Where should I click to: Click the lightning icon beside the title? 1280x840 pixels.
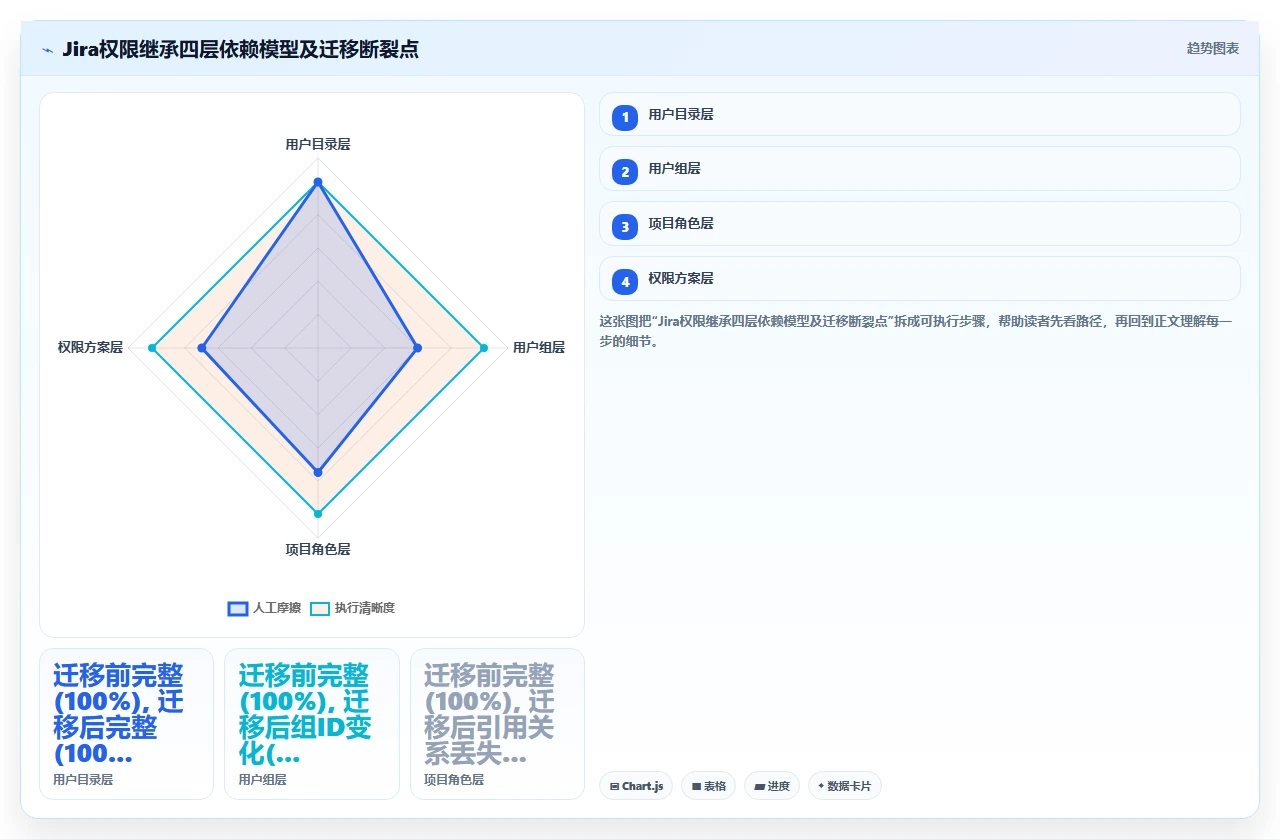pos(47,49)
